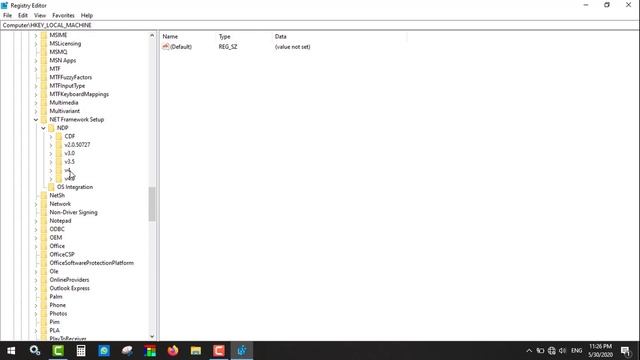Expand the v4.0 key chevron
Screen dimensions: 640x360
pos(51,179)
